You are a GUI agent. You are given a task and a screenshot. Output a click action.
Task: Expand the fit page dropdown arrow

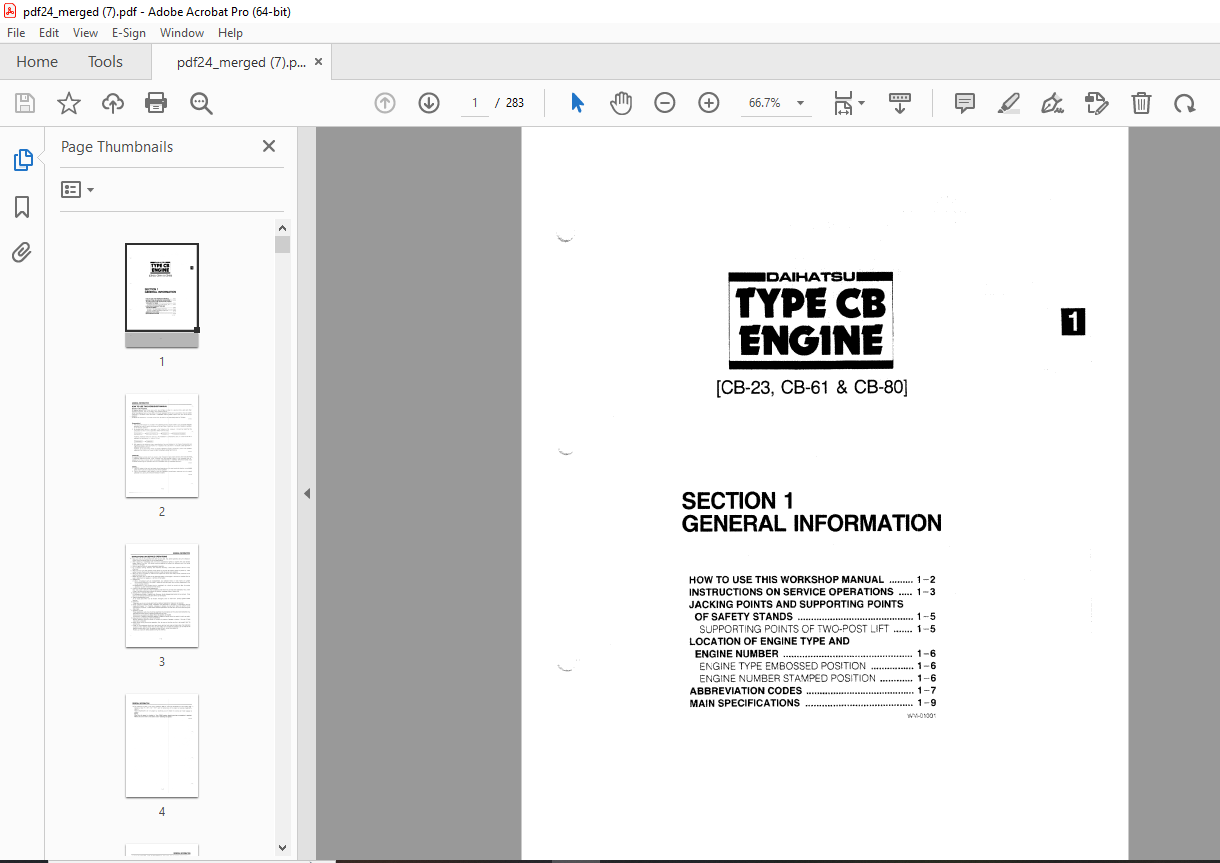[x=862, y=103]
